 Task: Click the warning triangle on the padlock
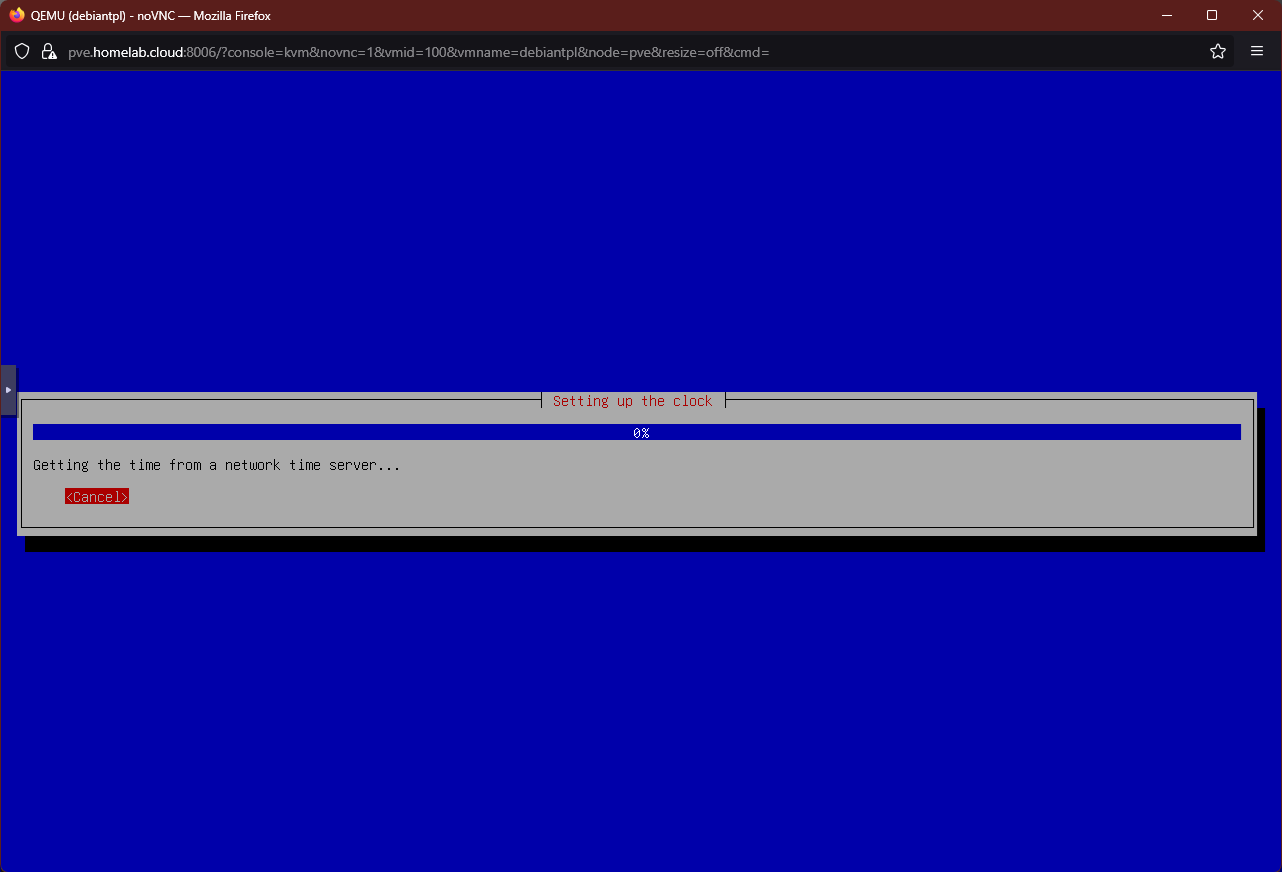[52, 55]
